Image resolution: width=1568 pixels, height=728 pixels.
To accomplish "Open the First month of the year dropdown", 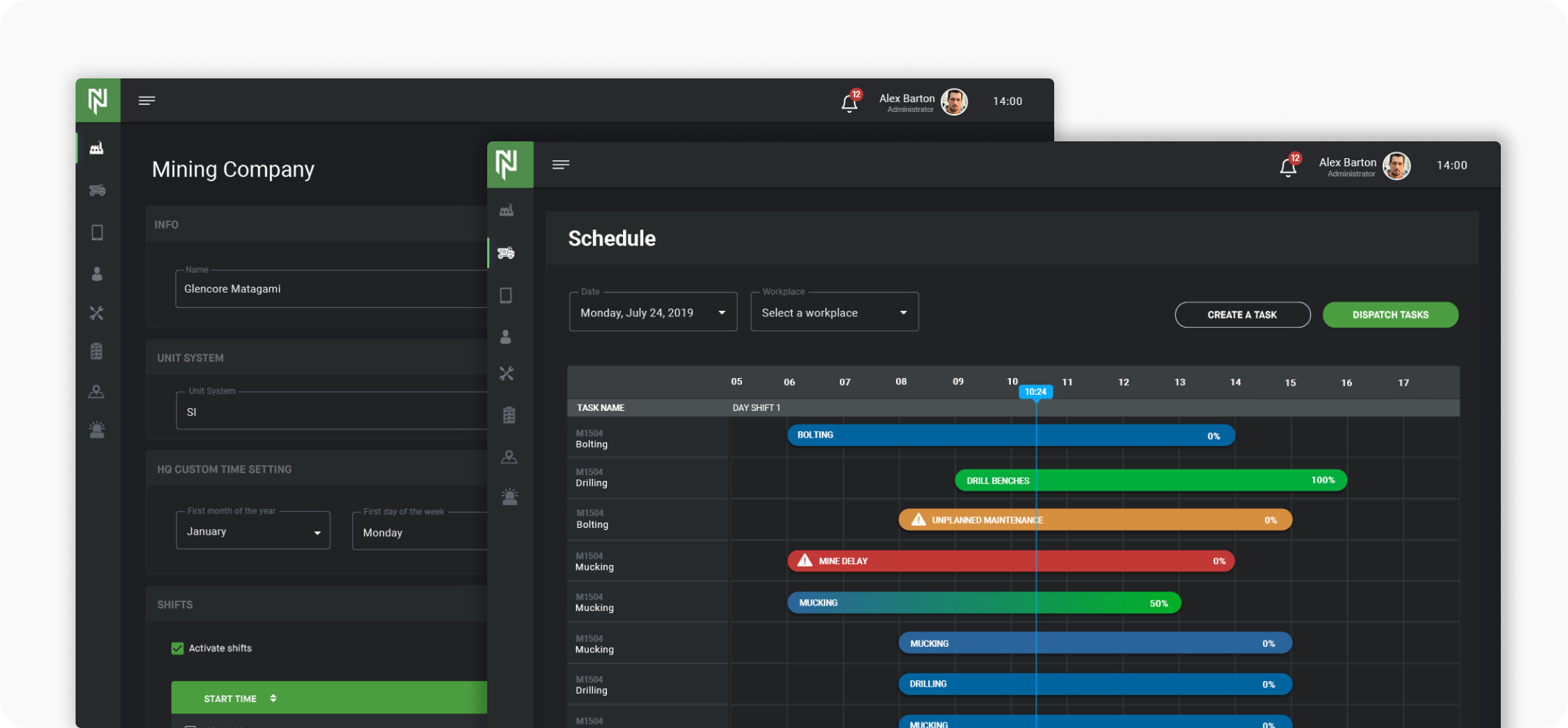I will pyautogui.click(x=253, y=532).
